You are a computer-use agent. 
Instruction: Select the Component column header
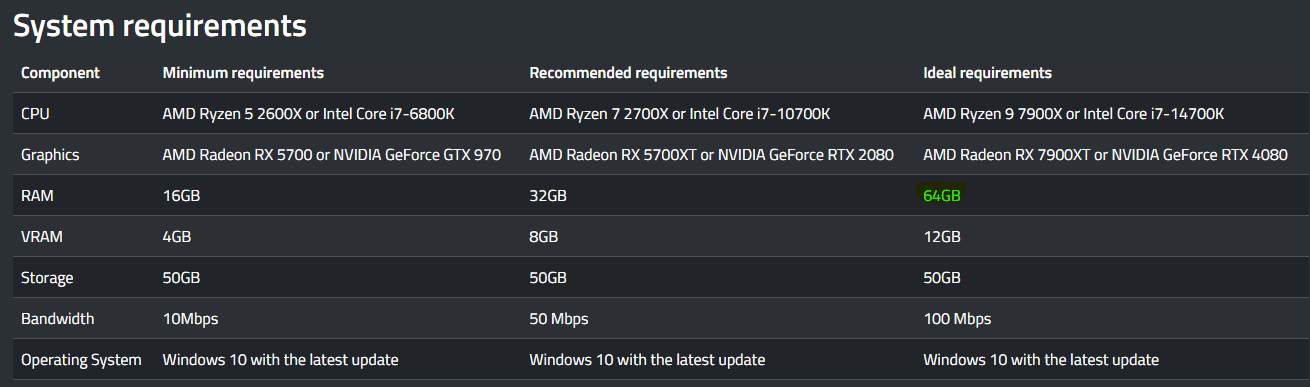pyautogui.click(x=60, y=73)
